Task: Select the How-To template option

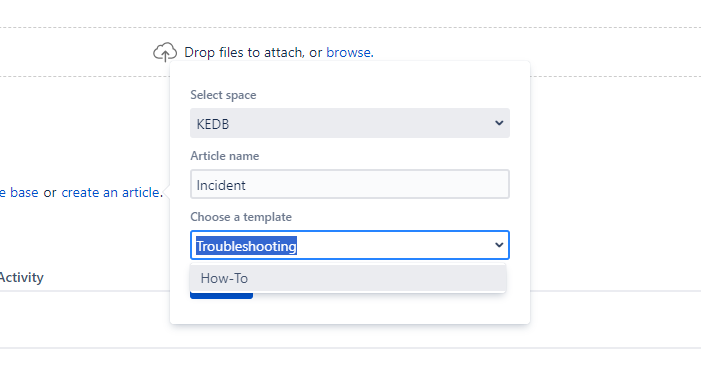Action: point(348,278)
